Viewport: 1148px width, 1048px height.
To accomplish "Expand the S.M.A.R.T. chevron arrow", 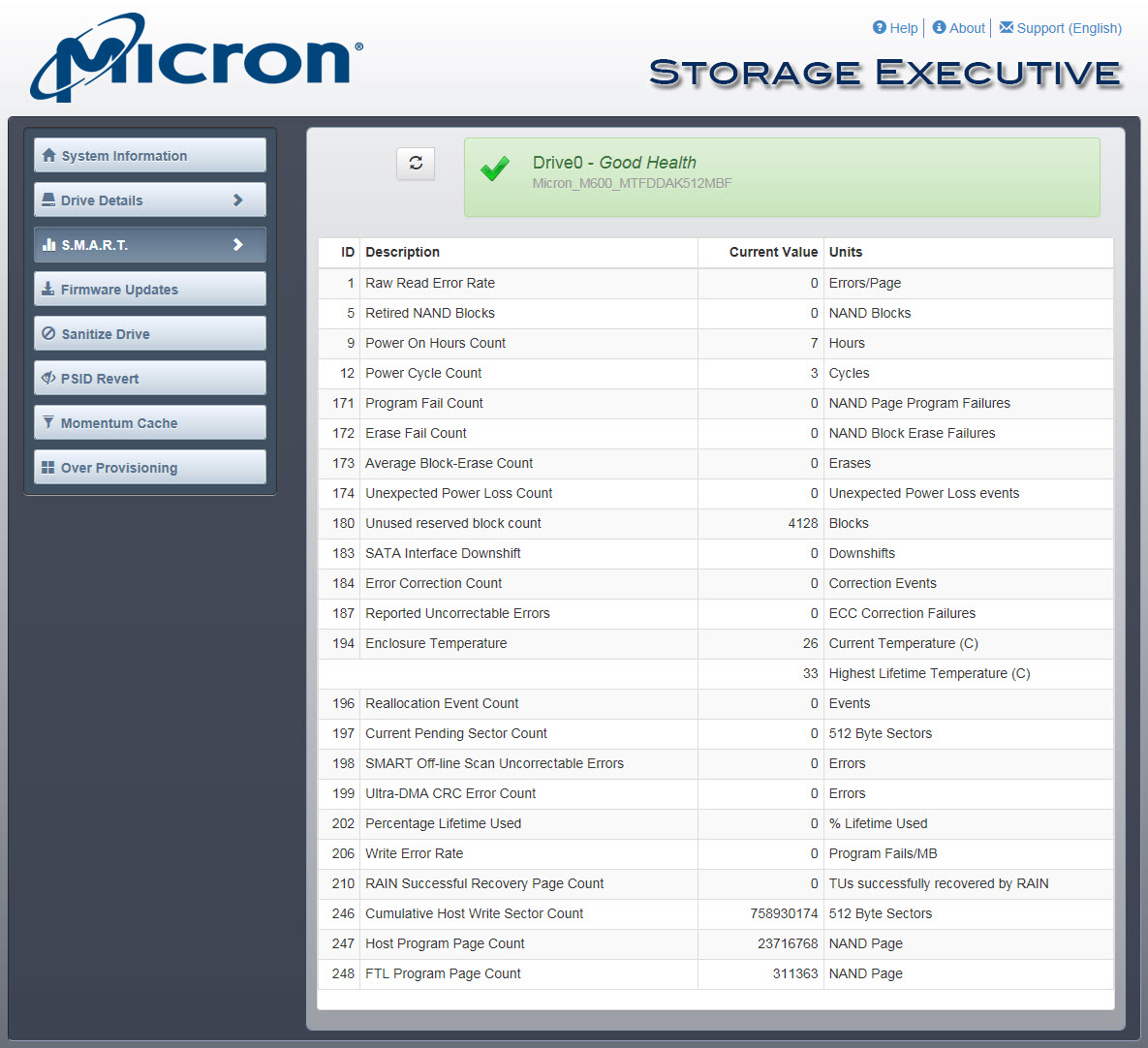I will [x=238, y=244].
